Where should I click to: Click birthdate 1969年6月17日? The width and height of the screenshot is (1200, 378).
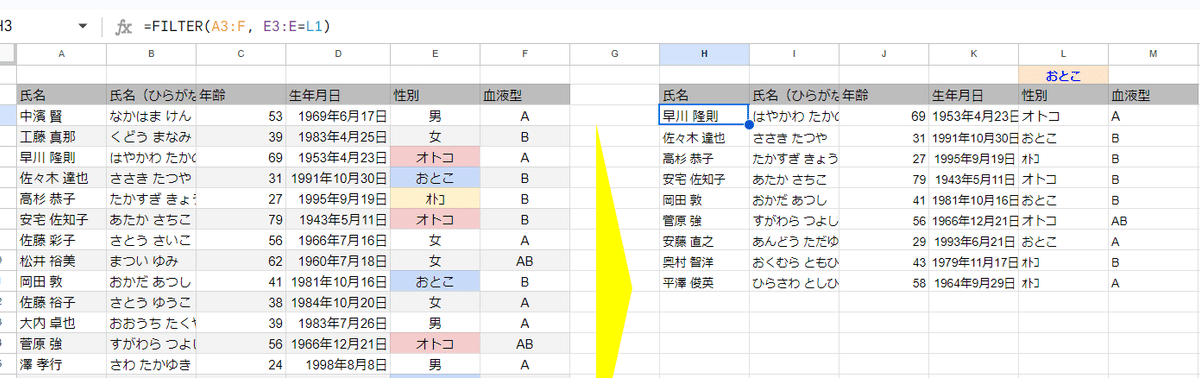tap(339, 116)
